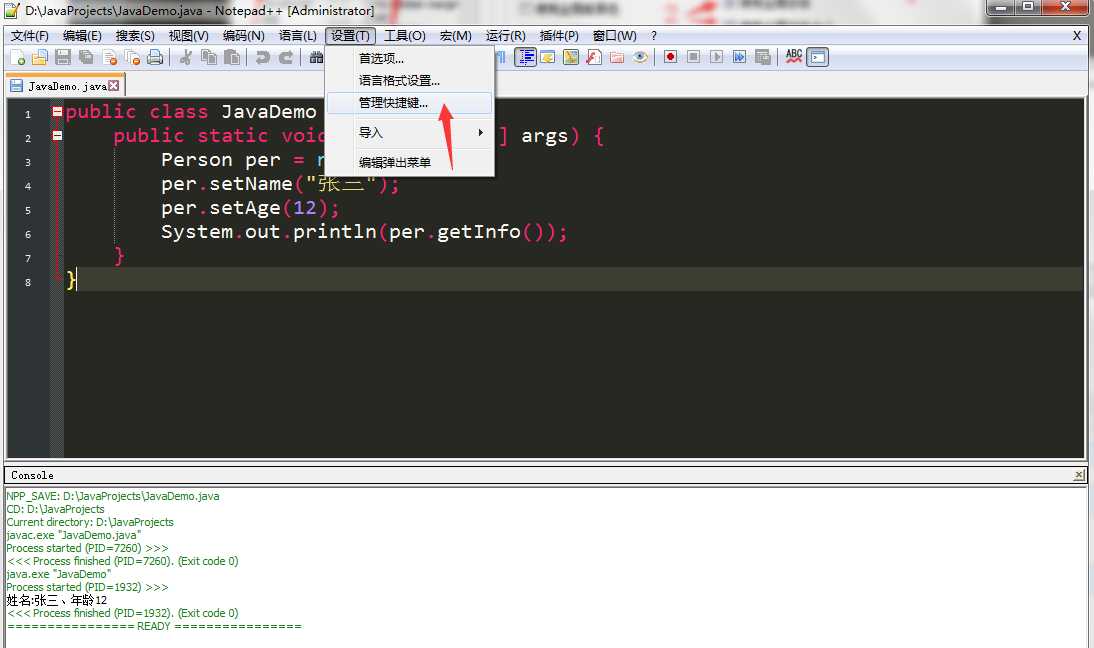The image size is (1094, 648).
Task: Open the 语言(L) menu
Action: (298, 36)
